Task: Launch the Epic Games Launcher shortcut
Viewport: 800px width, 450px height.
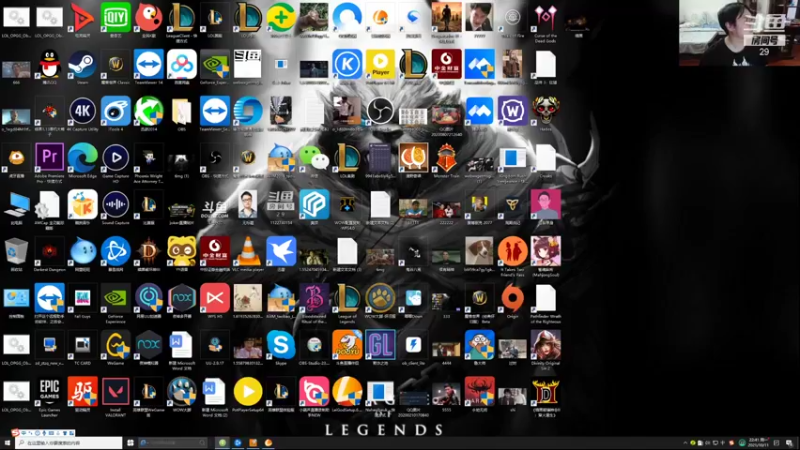Action: pyautogui.click(x=49, y=392)
